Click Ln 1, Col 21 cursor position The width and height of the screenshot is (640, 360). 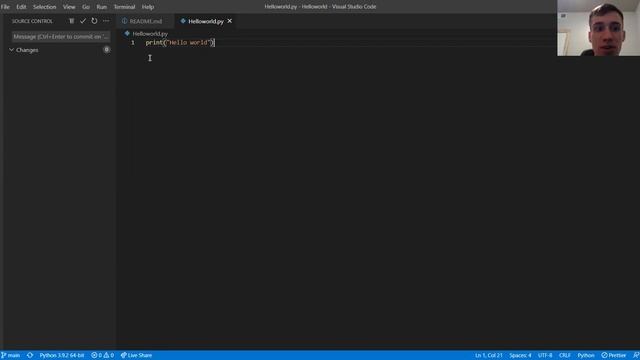coord(489,355)
